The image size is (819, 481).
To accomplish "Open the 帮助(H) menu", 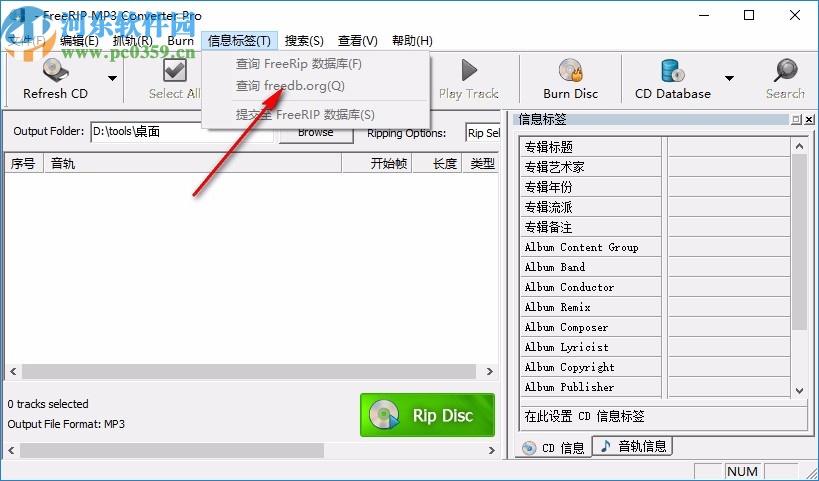I will pos(412,41).
